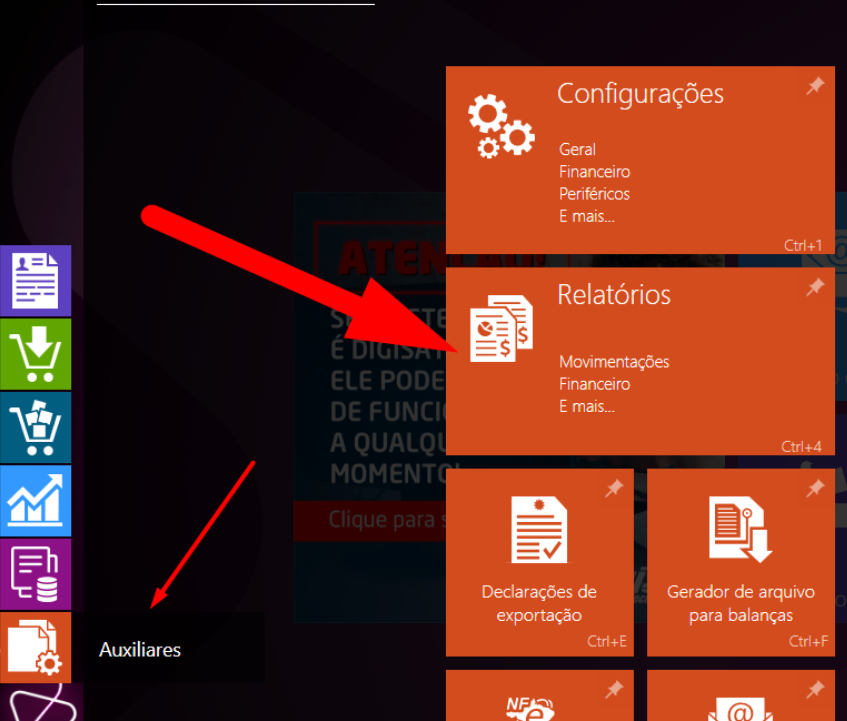Open the blue growth chart sidebar icon
This screenshot has width=847, height=721.
click(x=35, y=500)
